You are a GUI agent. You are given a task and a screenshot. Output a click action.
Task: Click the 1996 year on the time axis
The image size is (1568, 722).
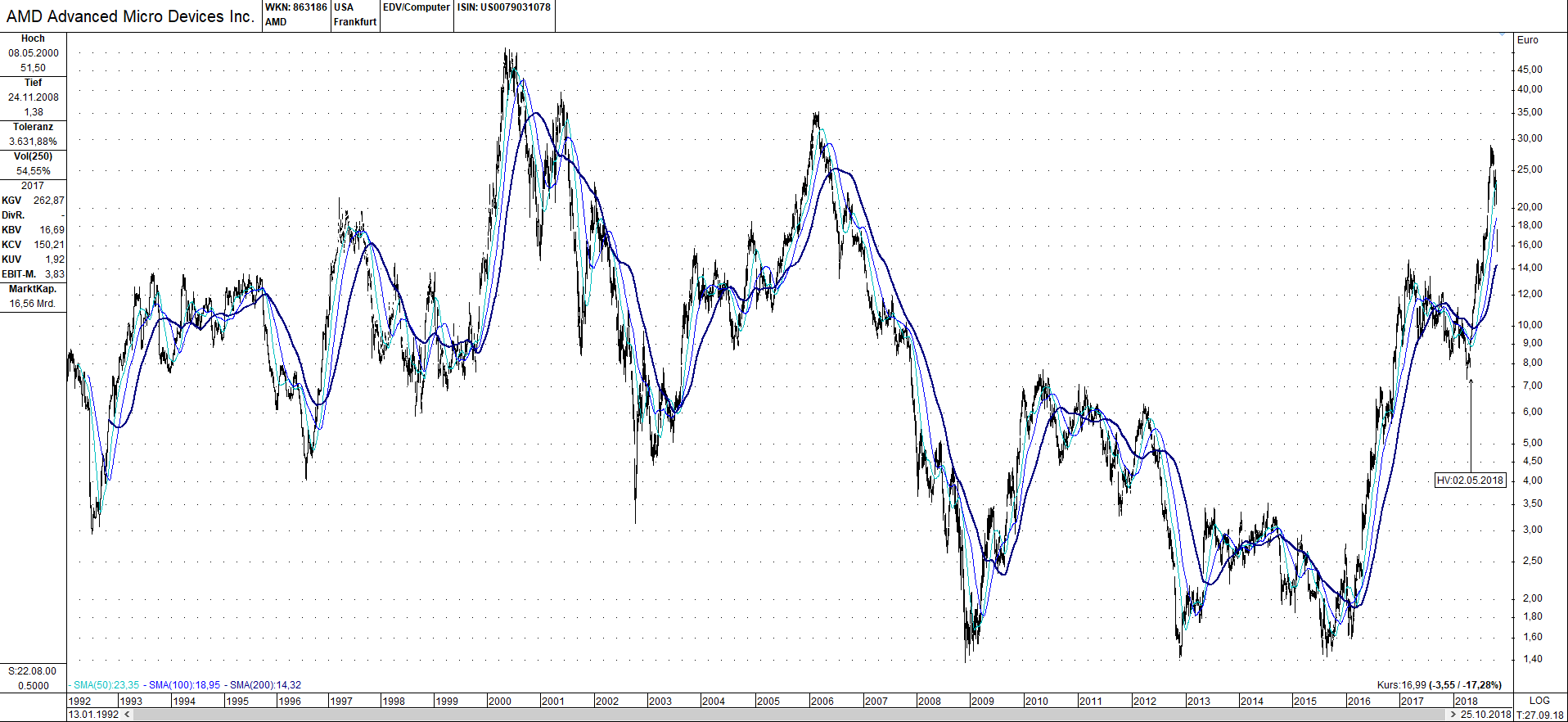click(290, 702)
